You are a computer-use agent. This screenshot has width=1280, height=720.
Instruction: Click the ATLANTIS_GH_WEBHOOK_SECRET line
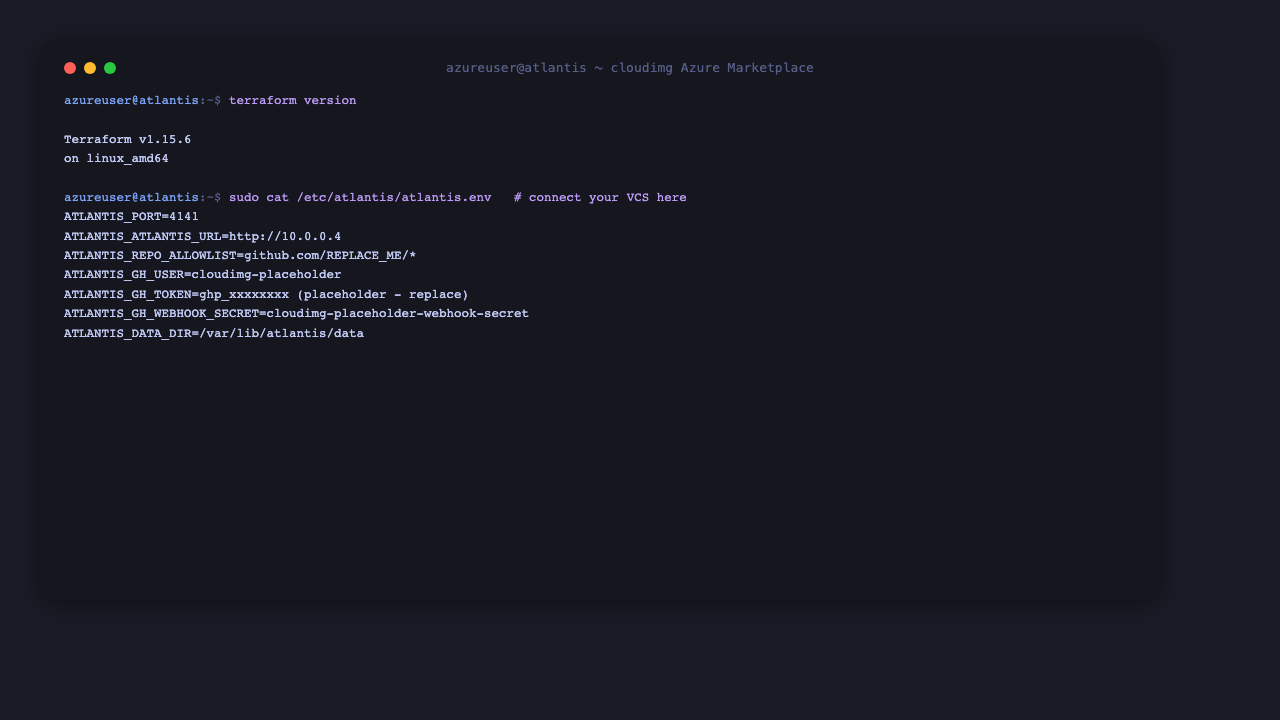point(296,314)
